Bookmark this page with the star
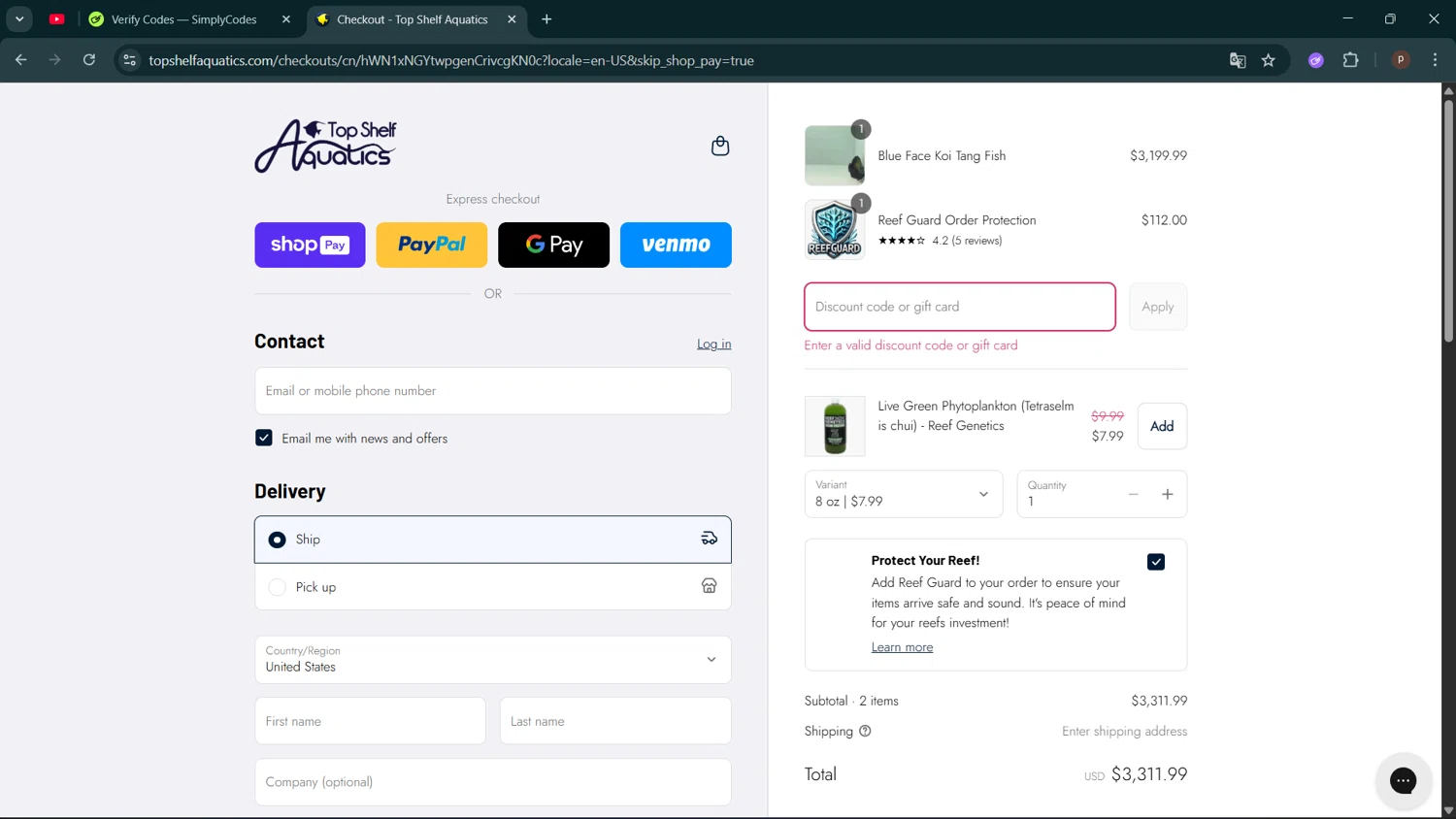 1268,60
